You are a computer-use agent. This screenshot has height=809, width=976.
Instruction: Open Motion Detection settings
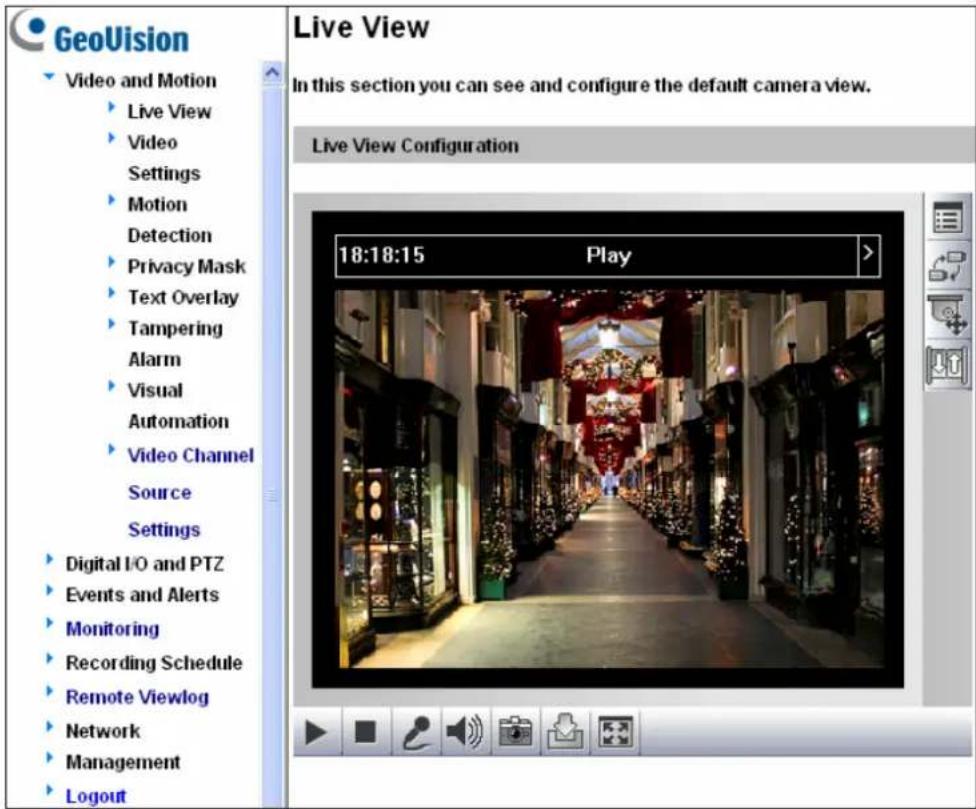[x=169, y=220]
